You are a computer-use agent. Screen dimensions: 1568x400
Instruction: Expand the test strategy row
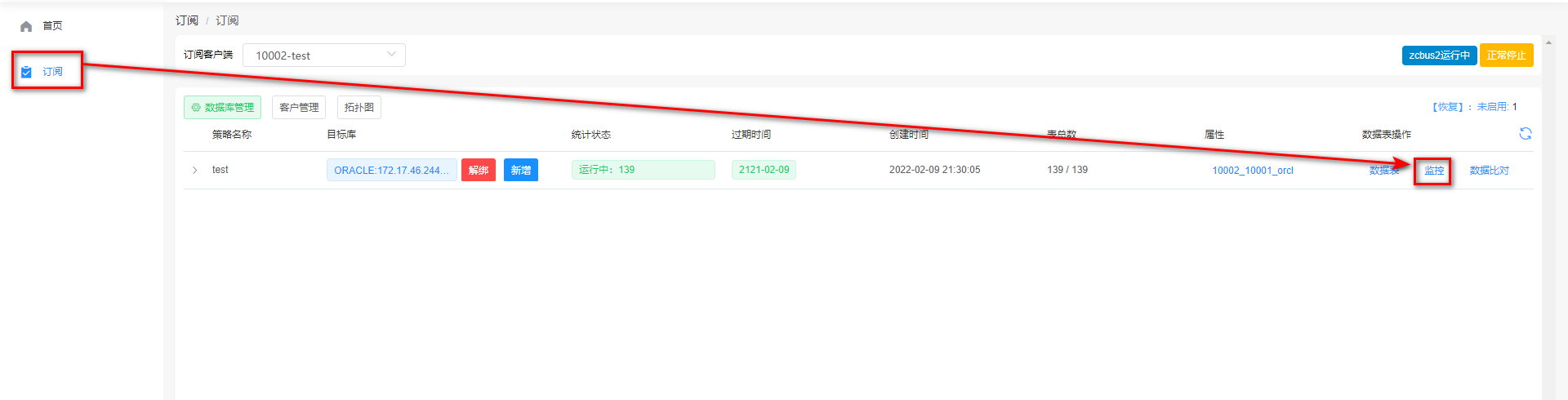[x=194, y=170]
